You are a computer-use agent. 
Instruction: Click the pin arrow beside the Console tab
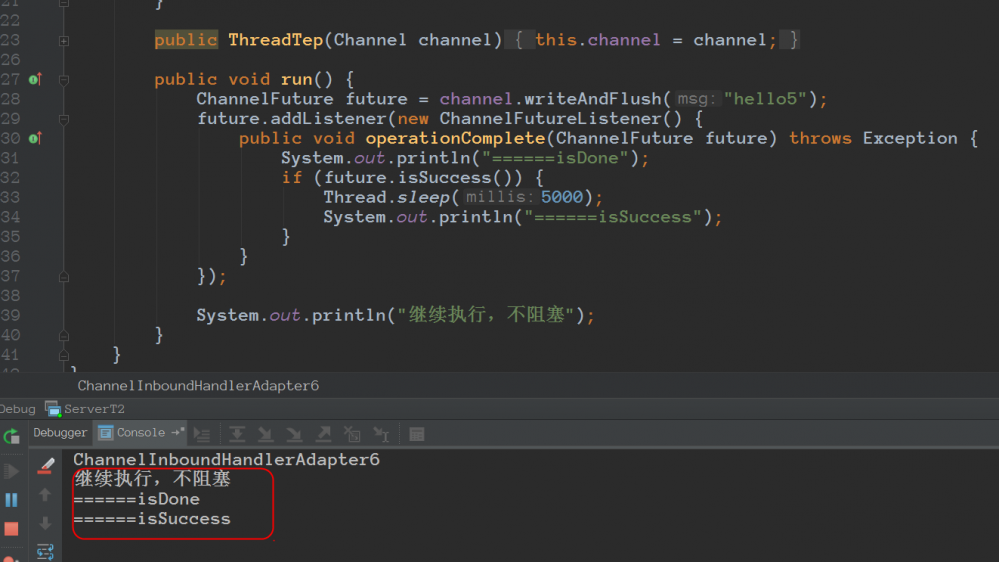coord(178,432)
